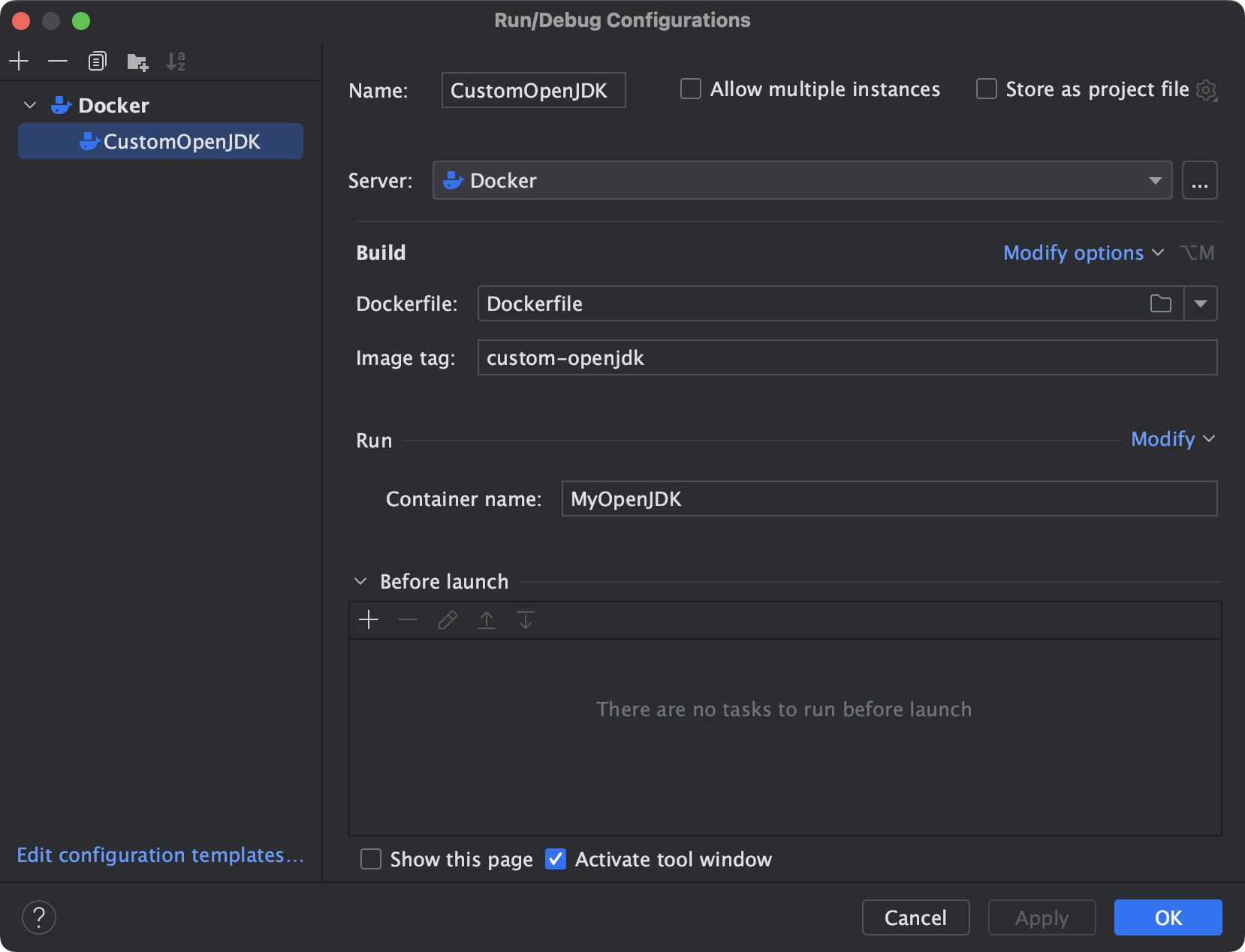Collapse the Before launch section
1245x952 pixels.
pyautogui.click(x=360, y=580)
